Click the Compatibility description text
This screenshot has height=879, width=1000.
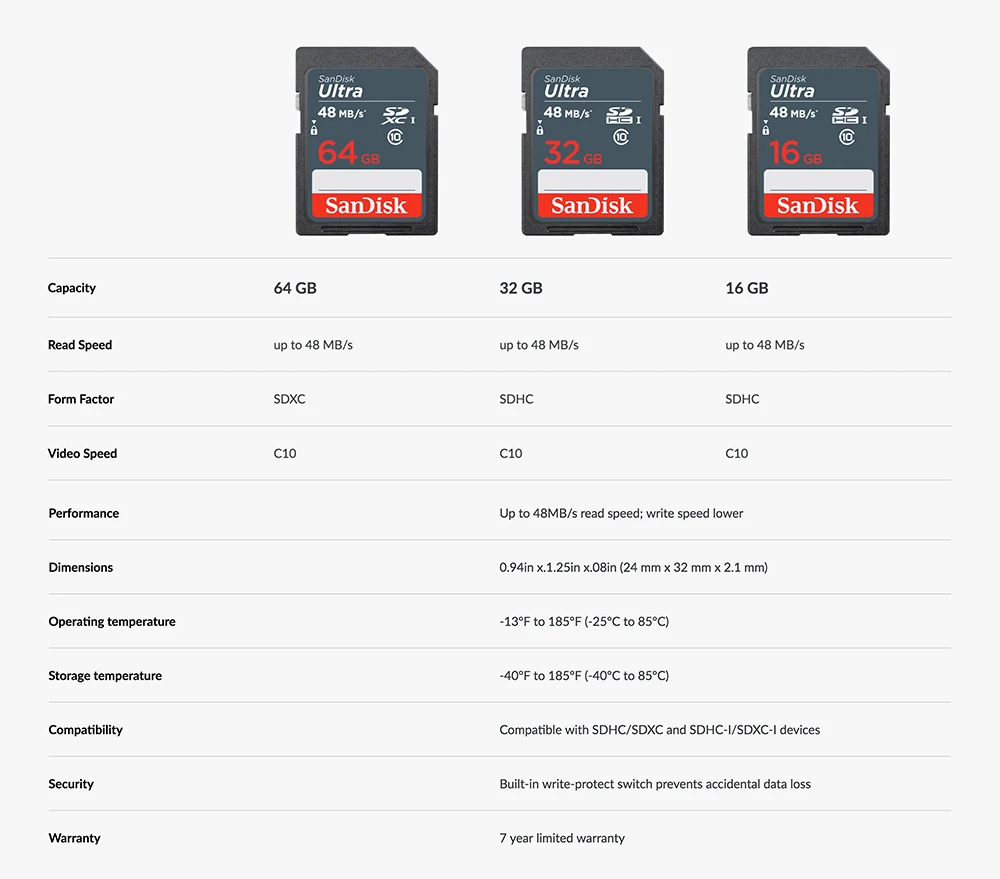click(659, 730)
